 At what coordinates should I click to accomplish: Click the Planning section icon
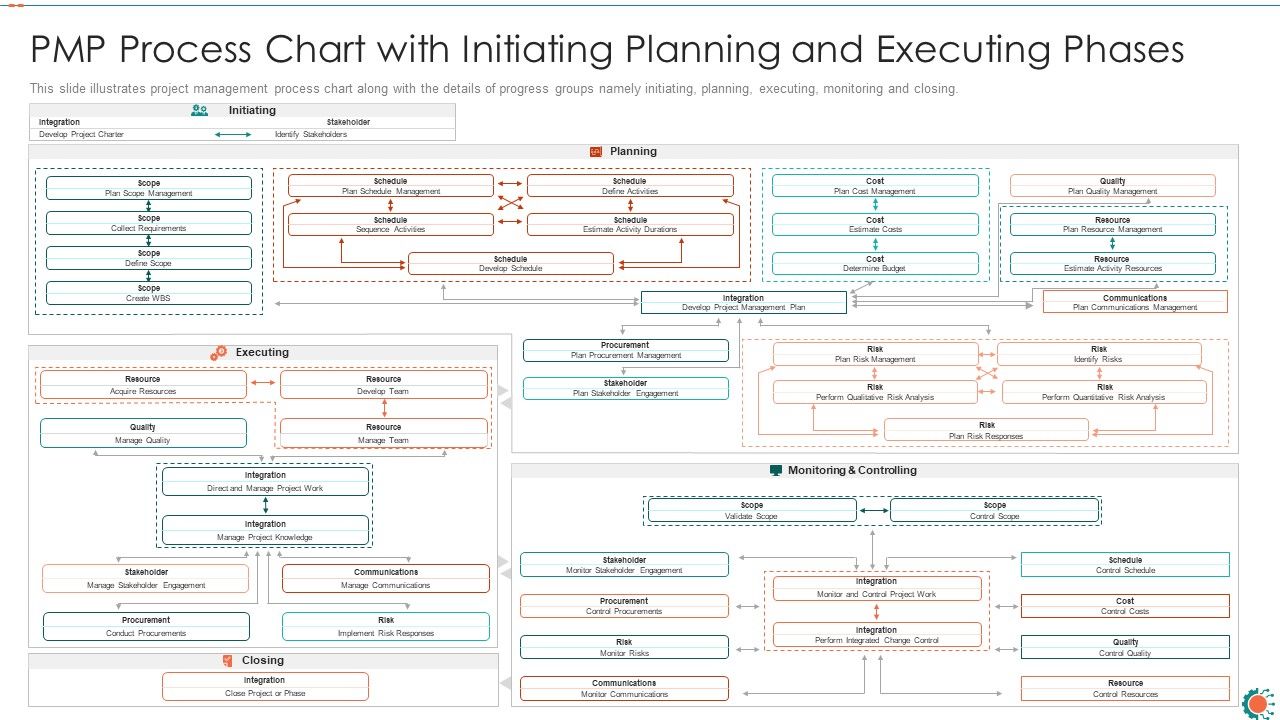[596, 152]
